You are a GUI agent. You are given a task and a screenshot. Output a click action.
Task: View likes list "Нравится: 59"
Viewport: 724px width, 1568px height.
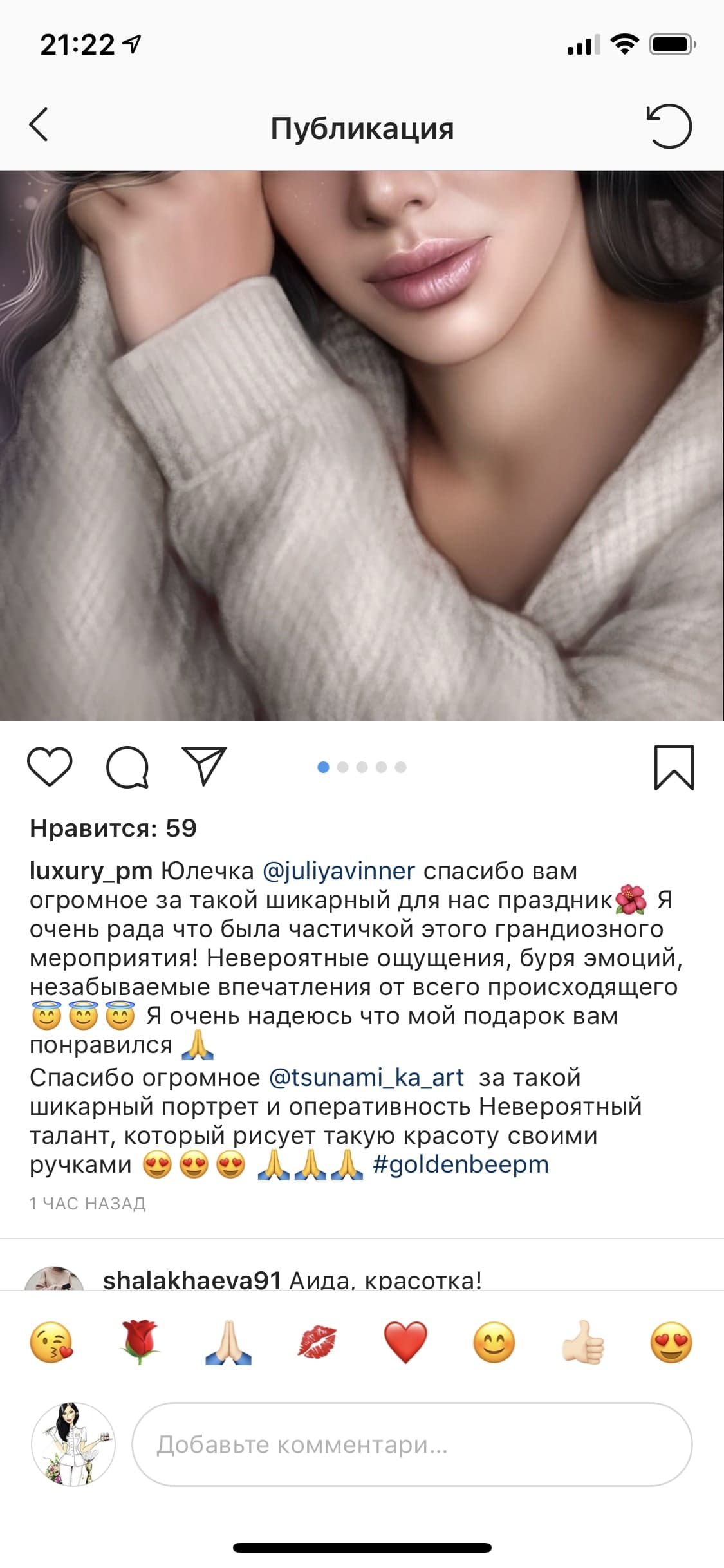[x=113, y=828]
